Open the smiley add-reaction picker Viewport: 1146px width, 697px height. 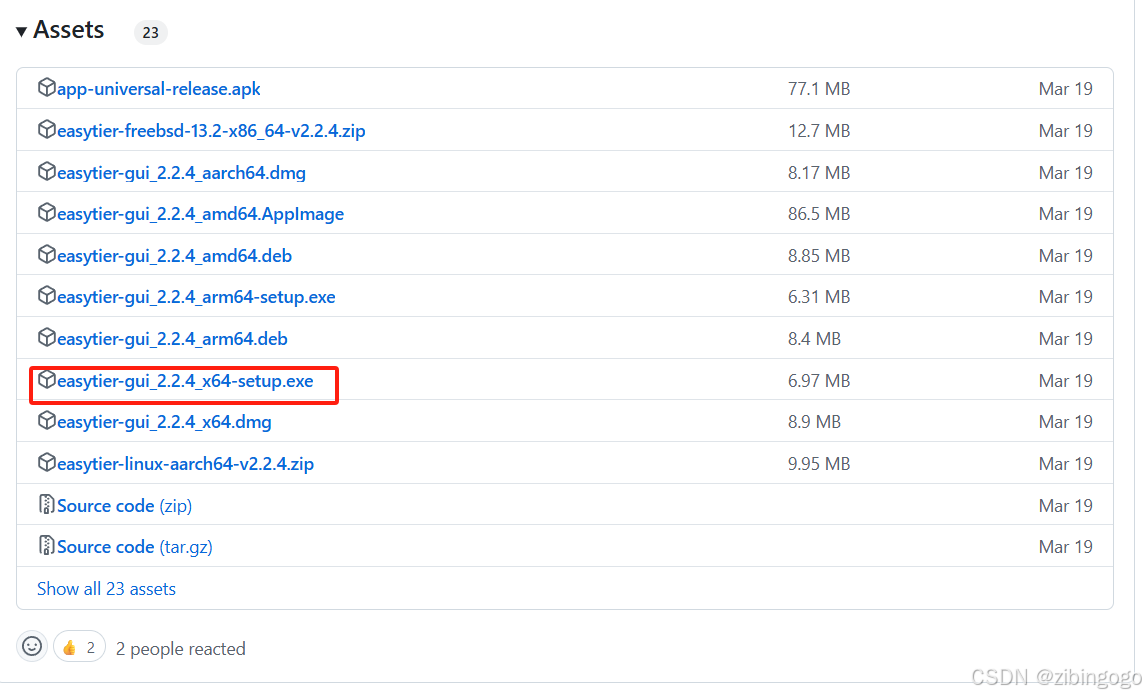click(x=32, y=647)
